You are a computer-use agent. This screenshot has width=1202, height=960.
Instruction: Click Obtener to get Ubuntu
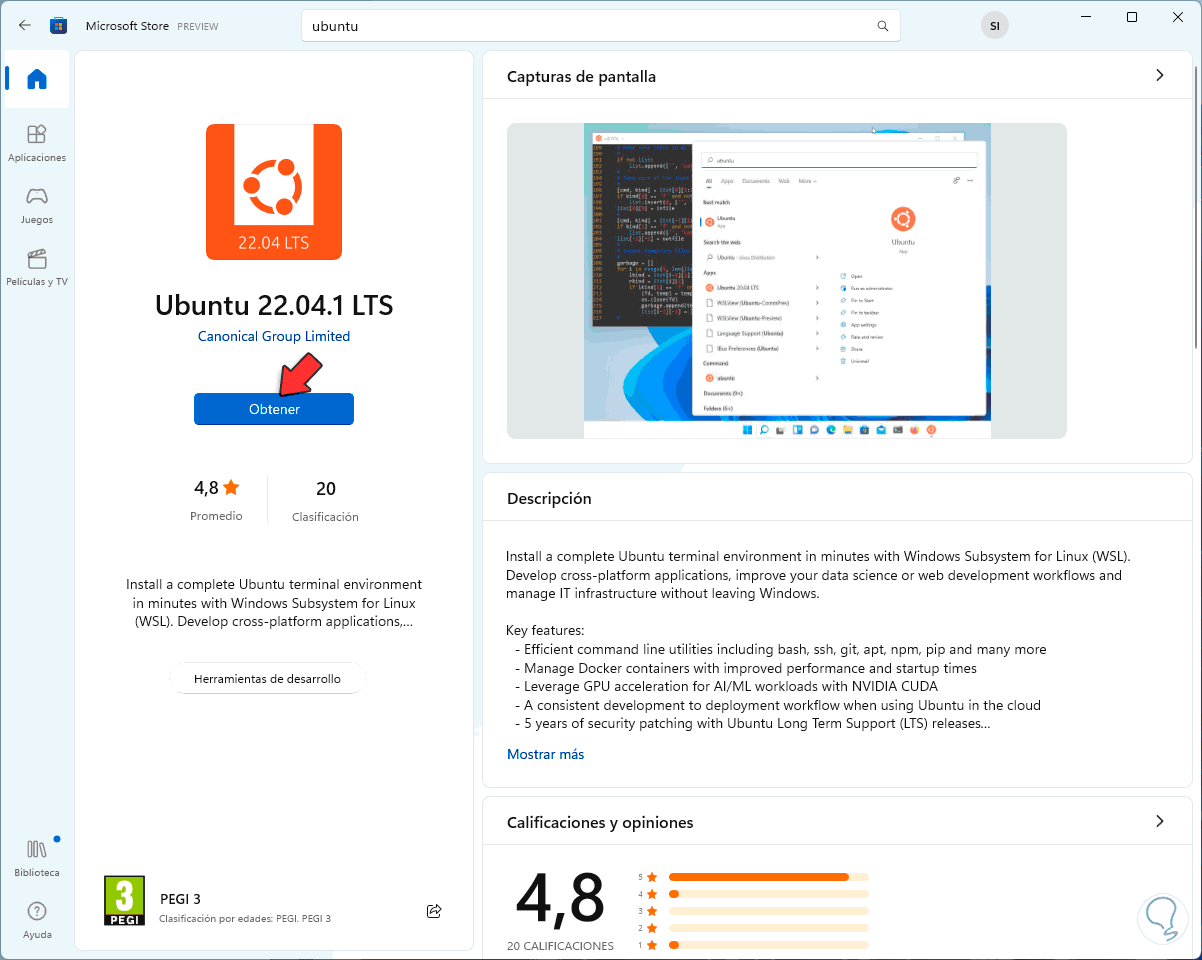[x=274, y=409]
